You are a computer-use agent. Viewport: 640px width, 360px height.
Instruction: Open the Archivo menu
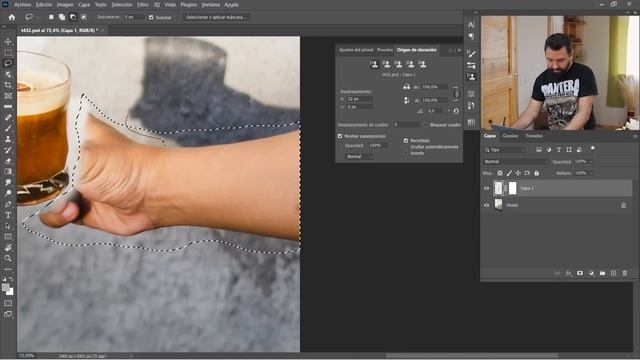(23, 4)
